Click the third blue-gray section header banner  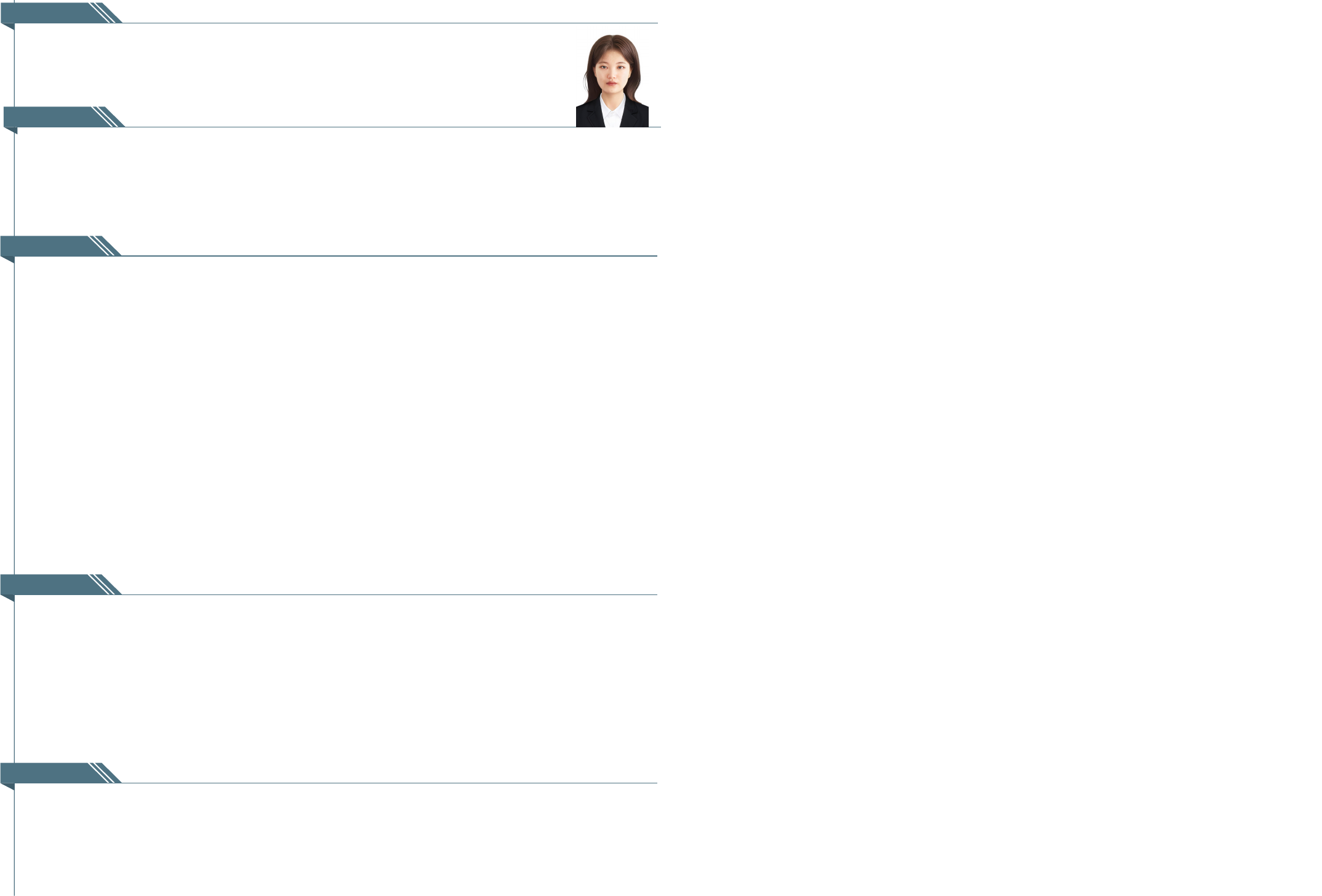[x=48, y=246]
